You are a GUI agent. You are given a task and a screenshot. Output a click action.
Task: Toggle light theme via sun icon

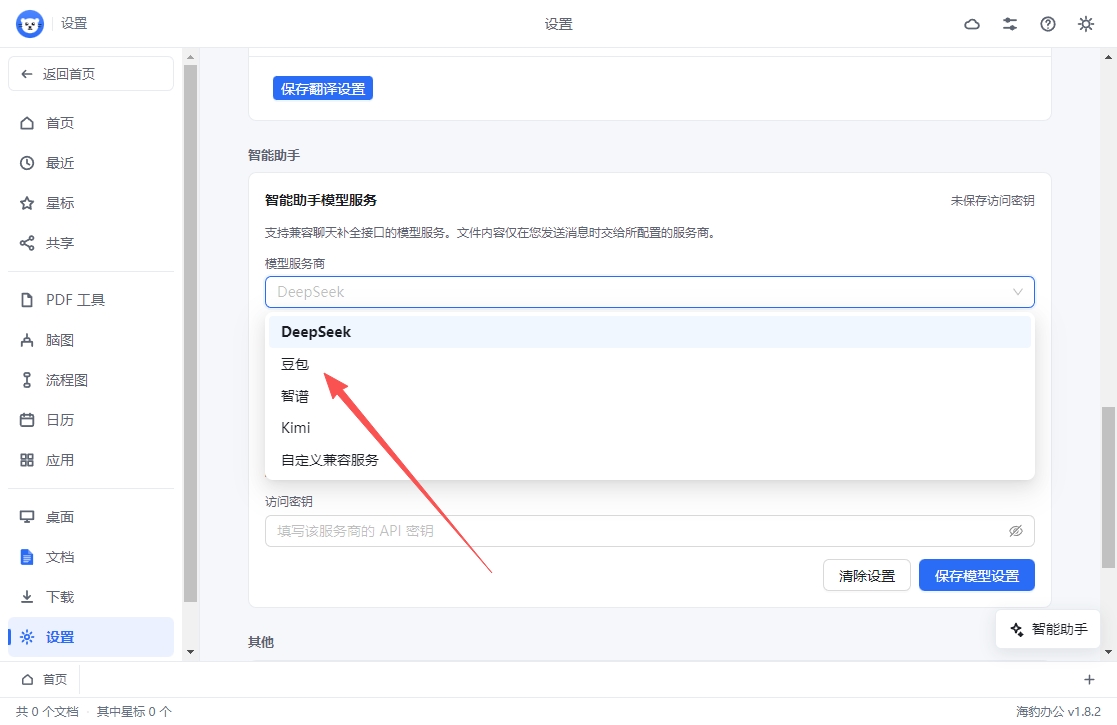pyautogui.click(x=1086, y=24)
